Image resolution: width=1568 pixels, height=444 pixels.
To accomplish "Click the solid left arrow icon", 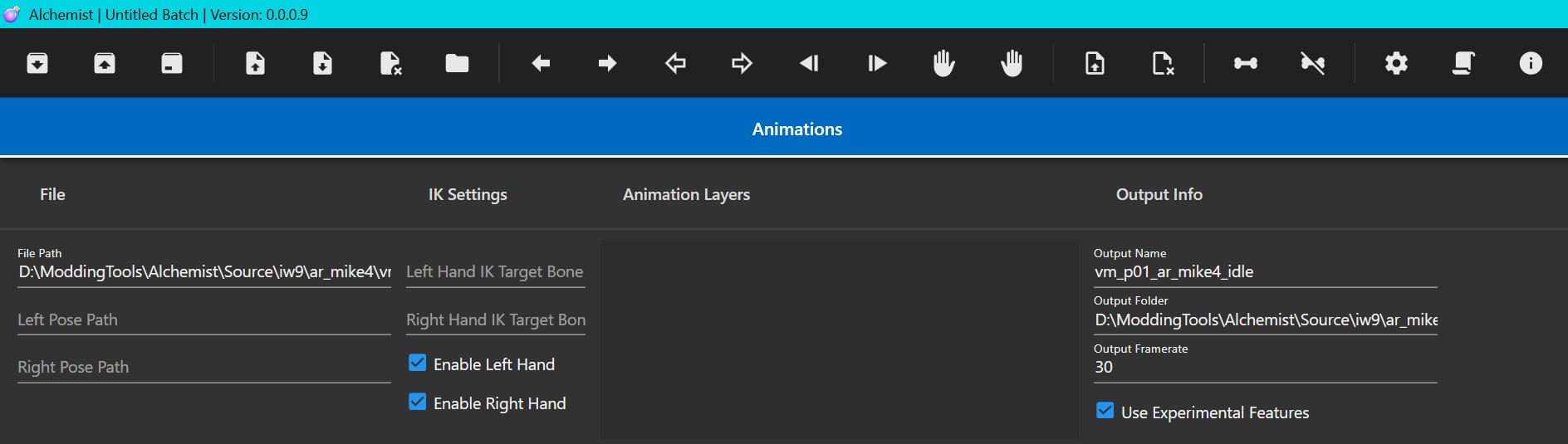I will [x=541, y=63].
